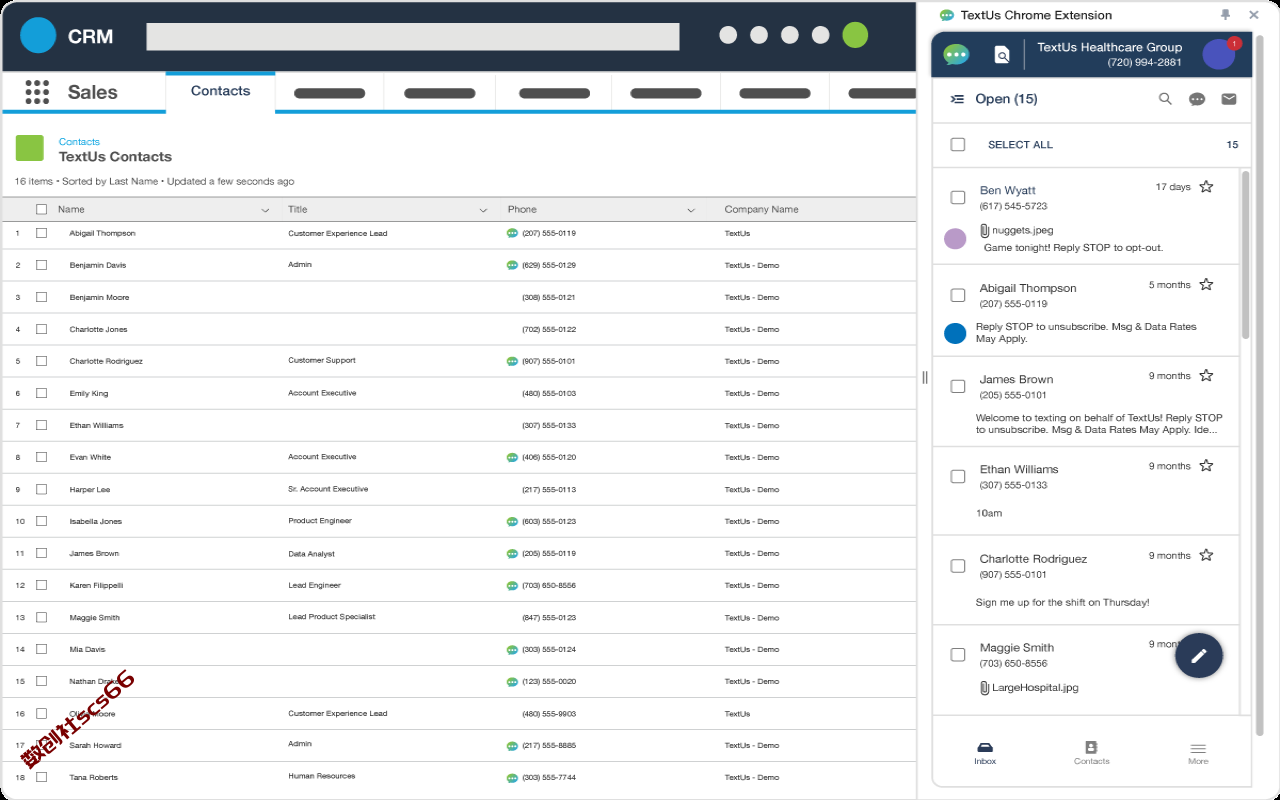The image size is (1280, 800).
Task: Click the TextUs Healthcare Group account name
Action: (1109, 47)
